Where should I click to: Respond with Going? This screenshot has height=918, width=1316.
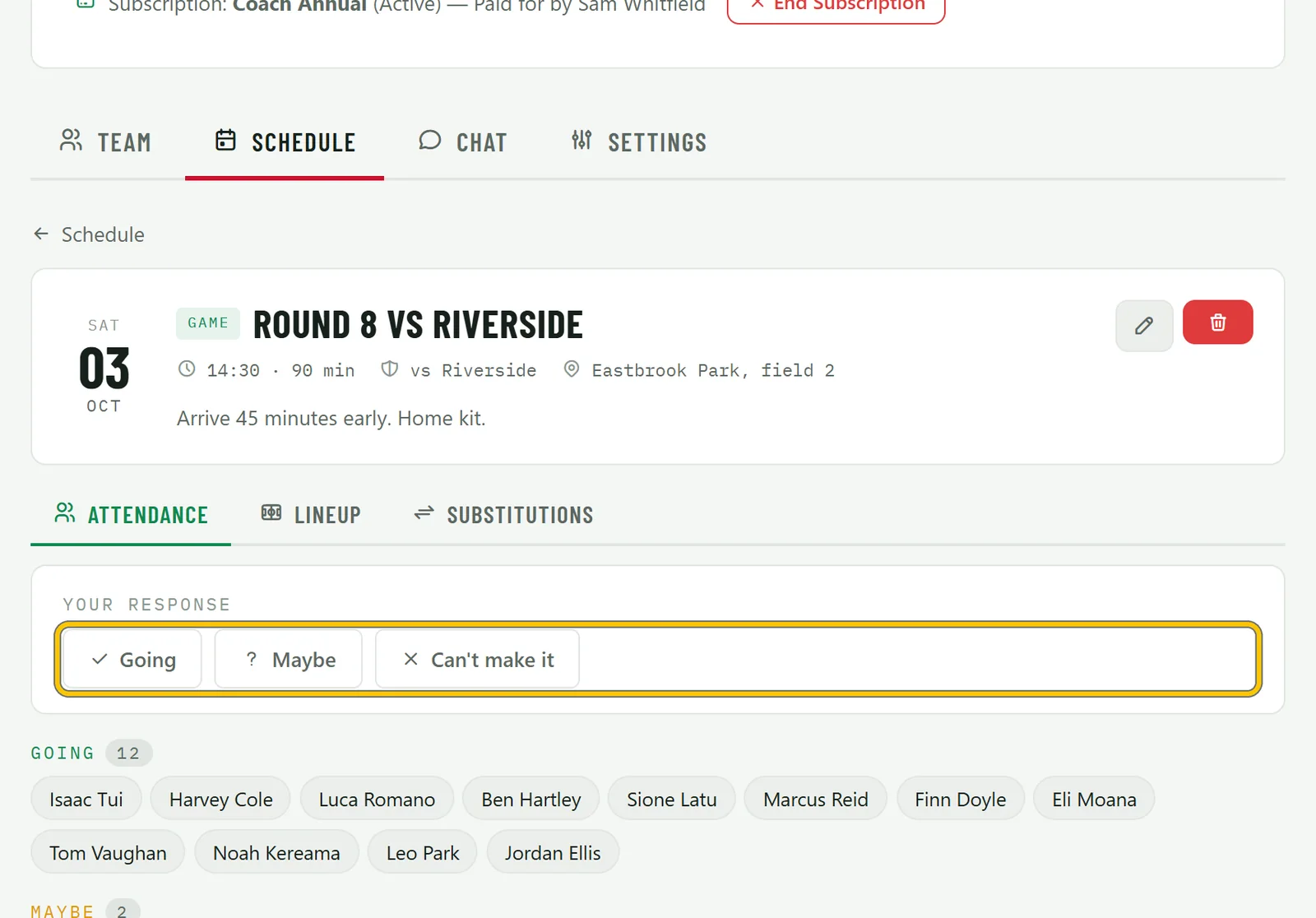132,660
